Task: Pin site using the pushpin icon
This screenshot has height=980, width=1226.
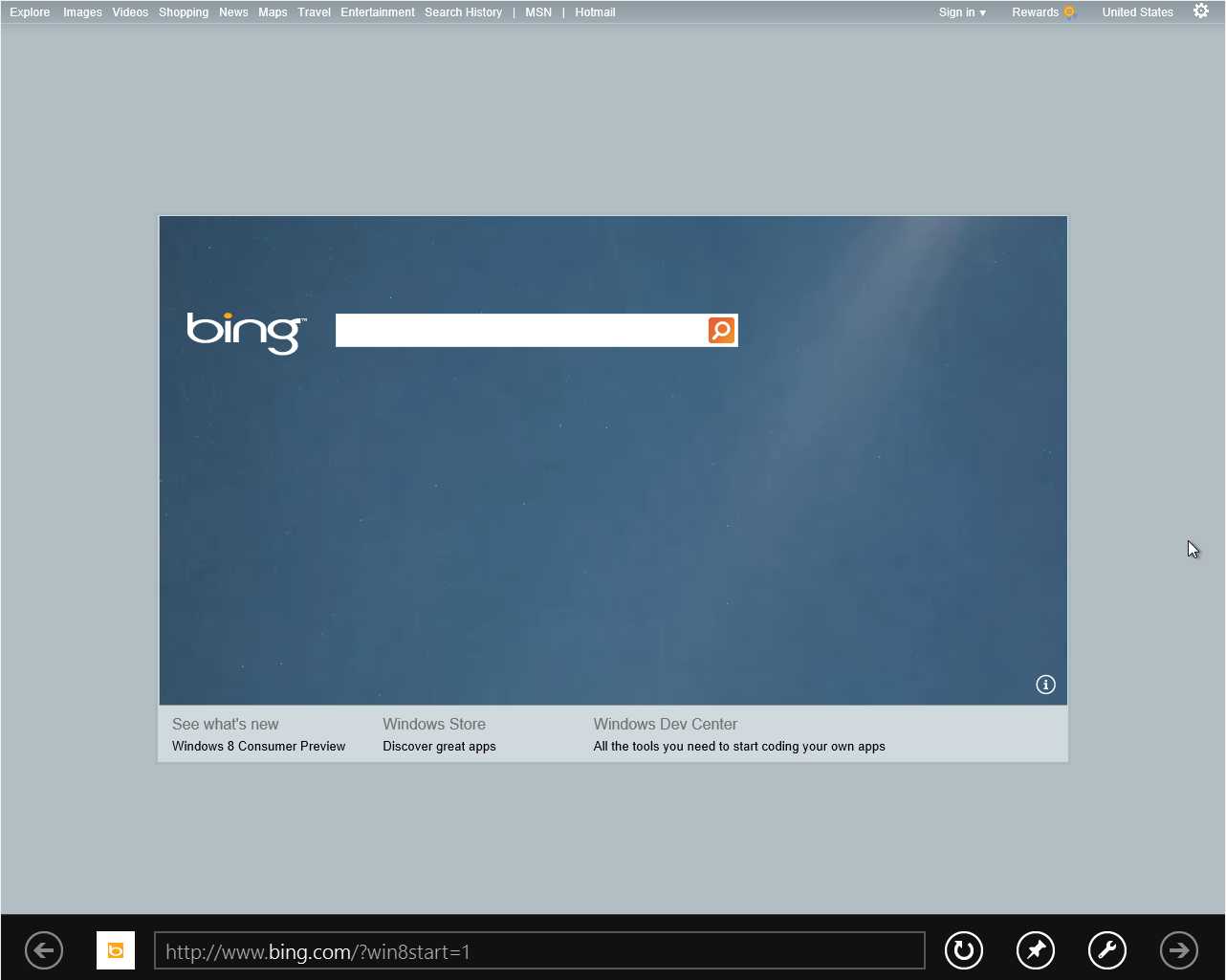Action: point(1035,950)
